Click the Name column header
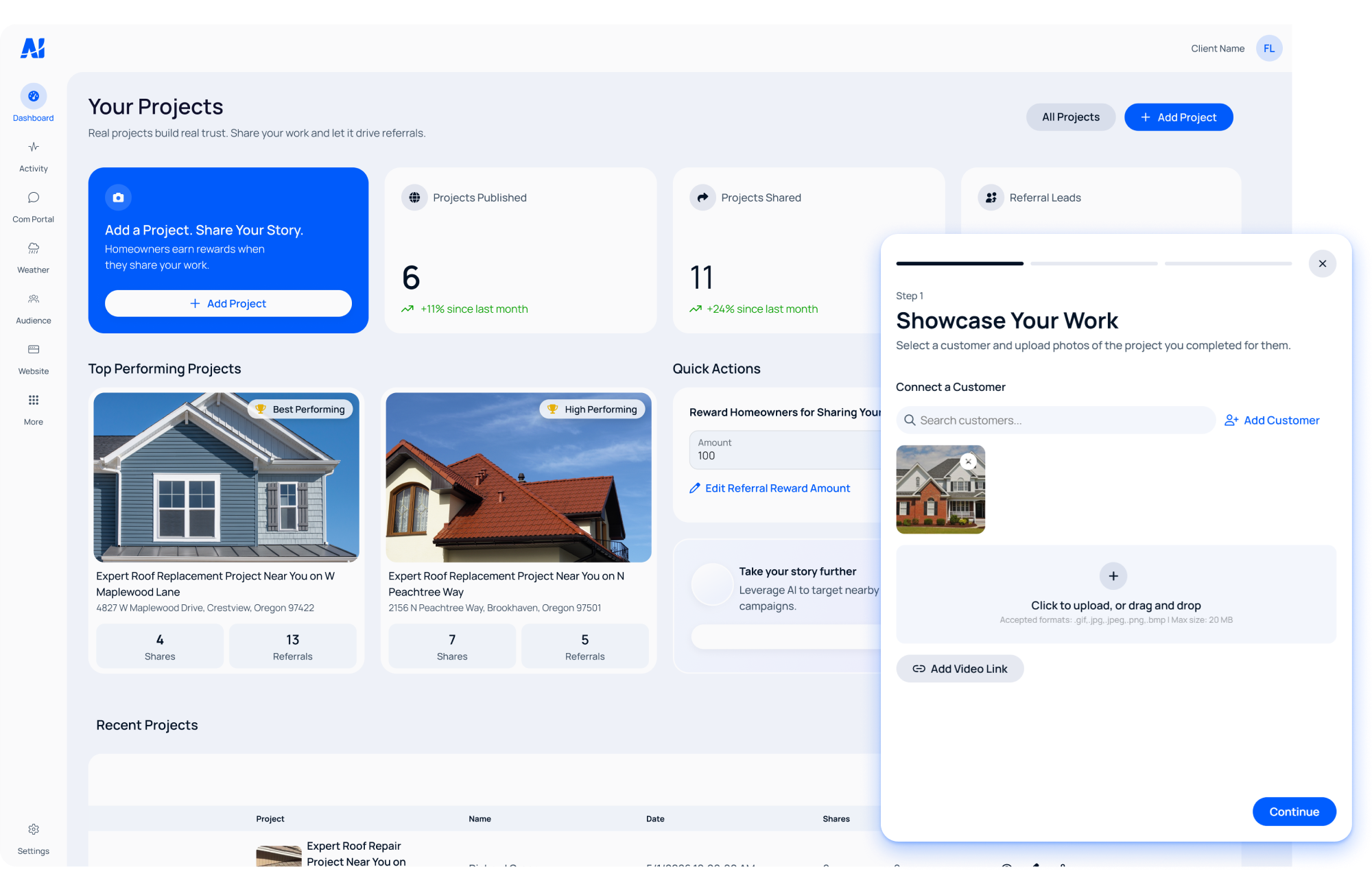Screen dimensions: 1372x891 point(480,819)
